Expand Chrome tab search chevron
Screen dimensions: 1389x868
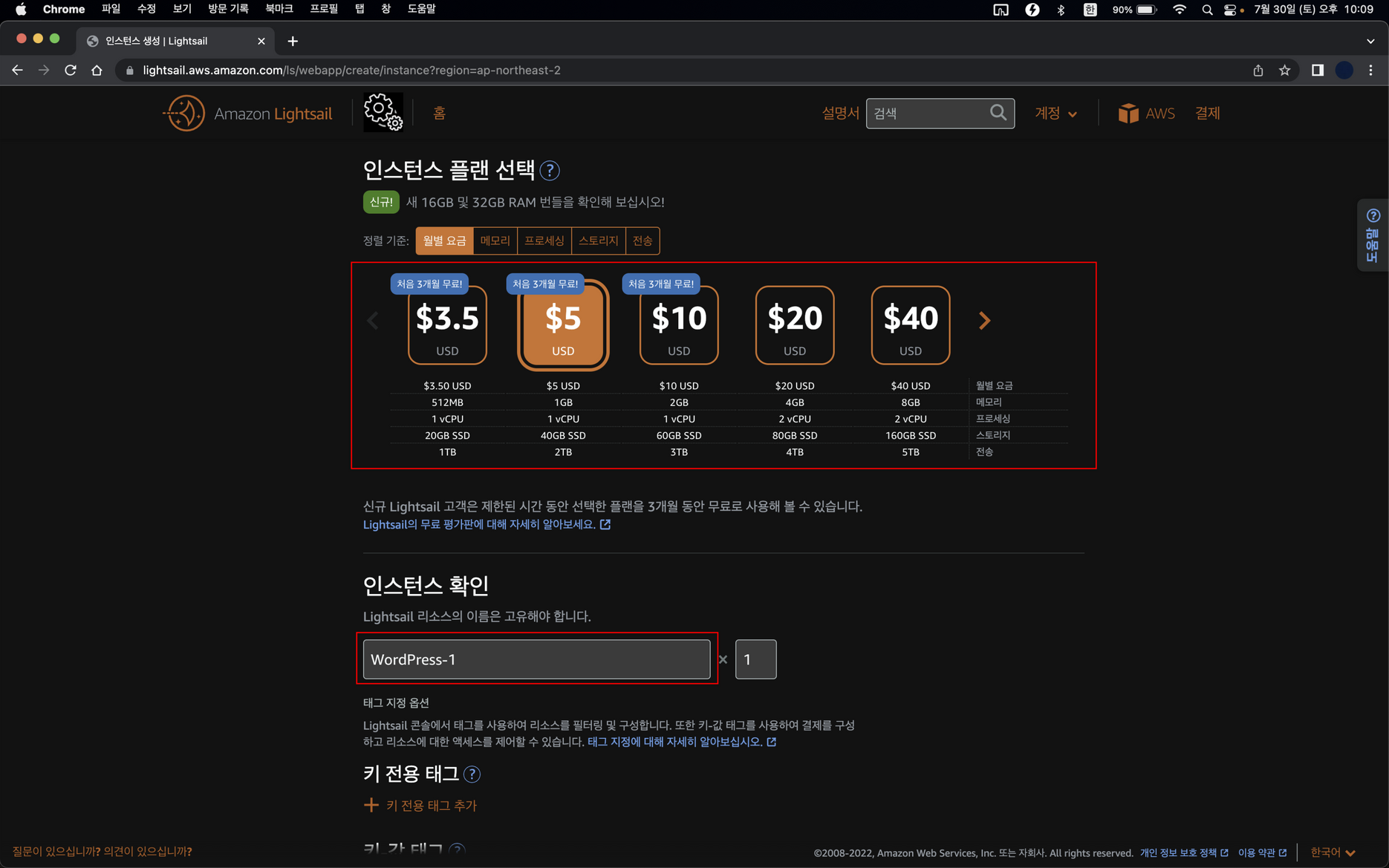point(1370,41)
